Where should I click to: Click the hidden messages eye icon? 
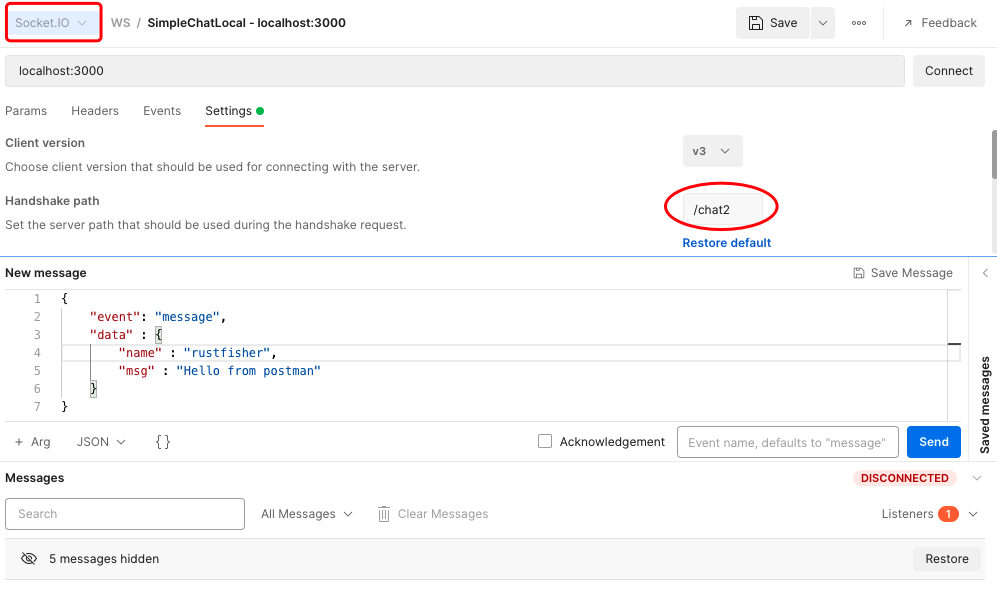tap(29, 559)
